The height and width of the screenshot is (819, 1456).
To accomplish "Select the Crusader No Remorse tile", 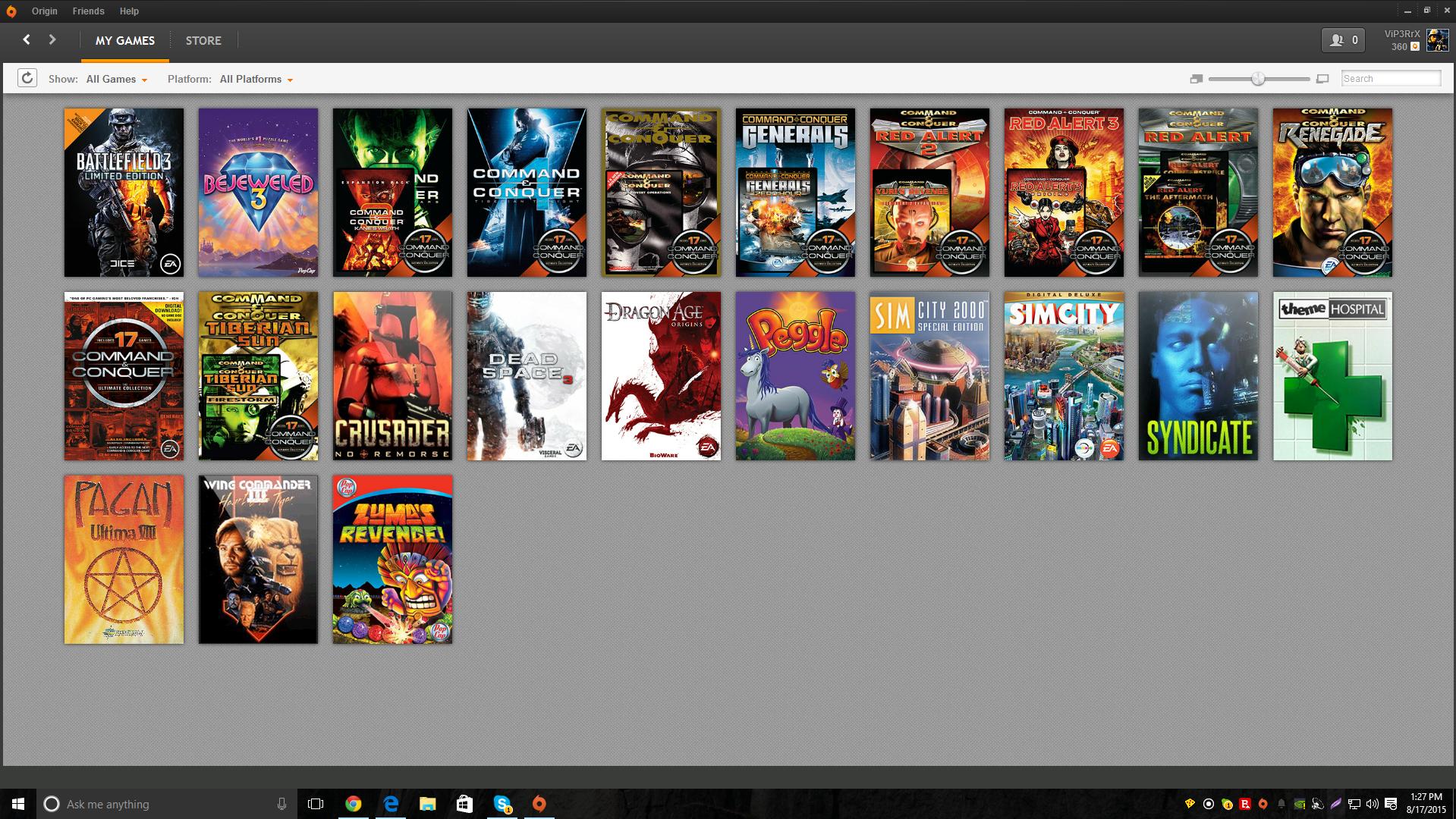I will click(392, 376).
